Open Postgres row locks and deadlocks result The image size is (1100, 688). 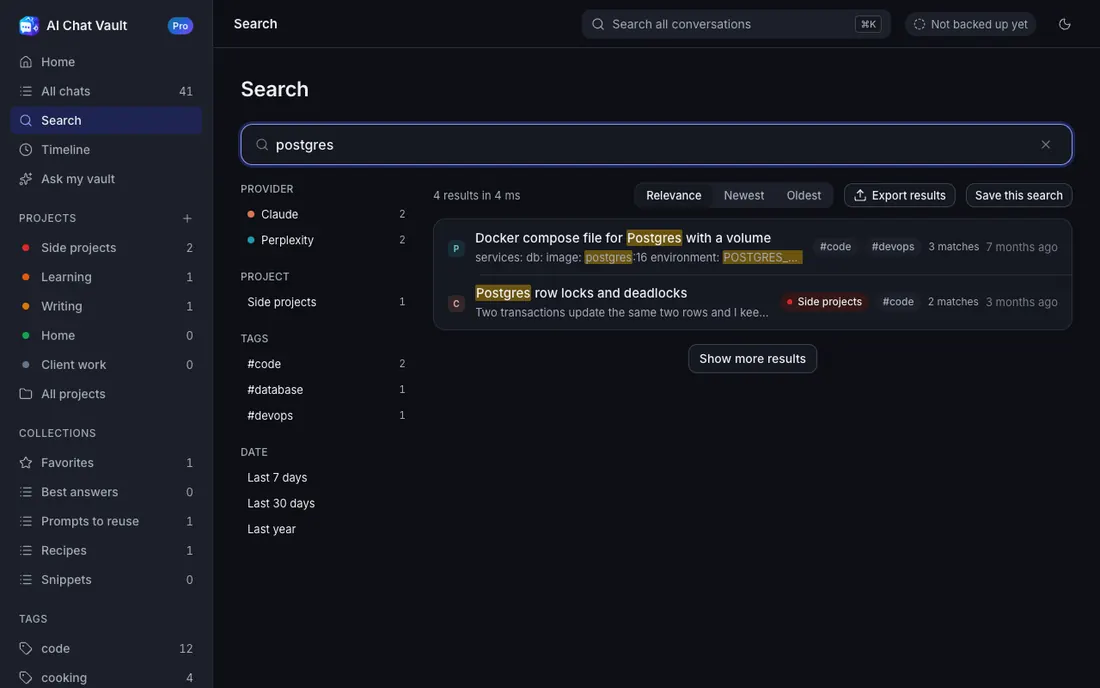click(x=752, y=302)
